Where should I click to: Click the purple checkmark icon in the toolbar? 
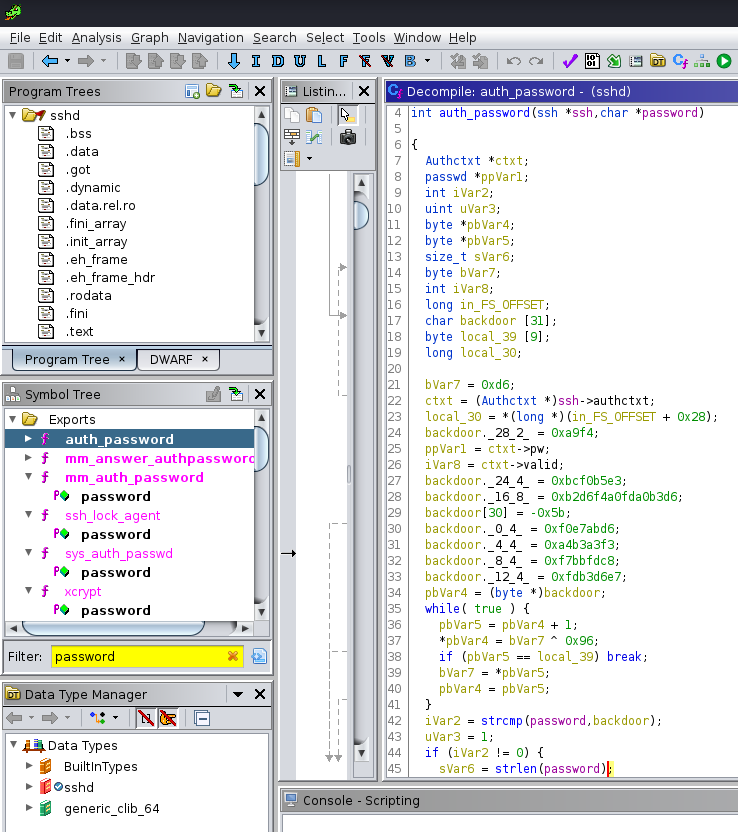coord(569,61)
